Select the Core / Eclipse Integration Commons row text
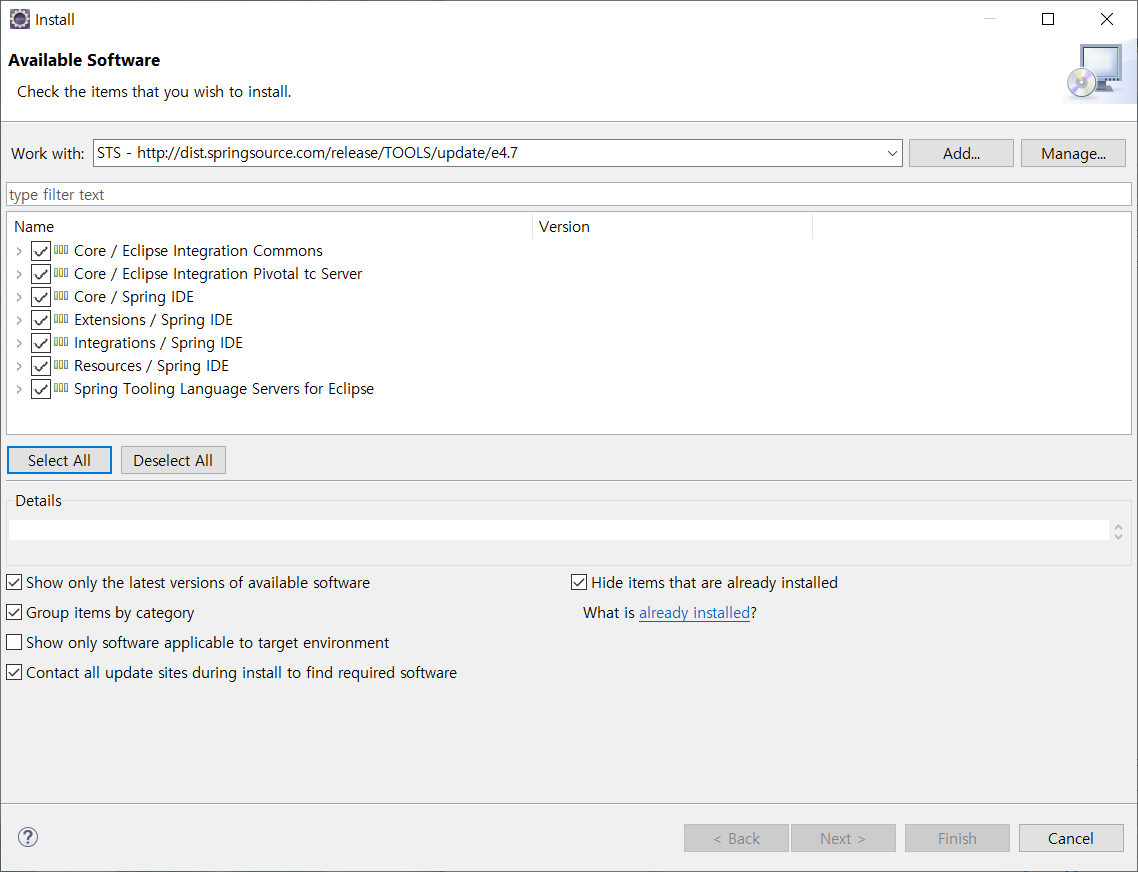This screenshot has width=1138, height=872. [198, 250]
